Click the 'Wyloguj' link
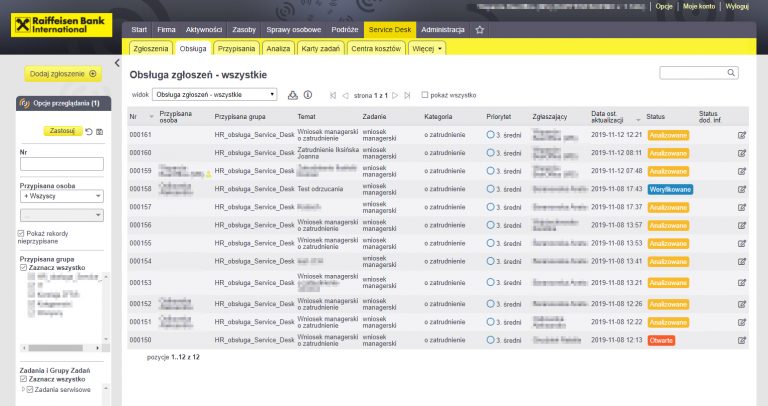This screenshot has height=406, width=768. point(737,6)
